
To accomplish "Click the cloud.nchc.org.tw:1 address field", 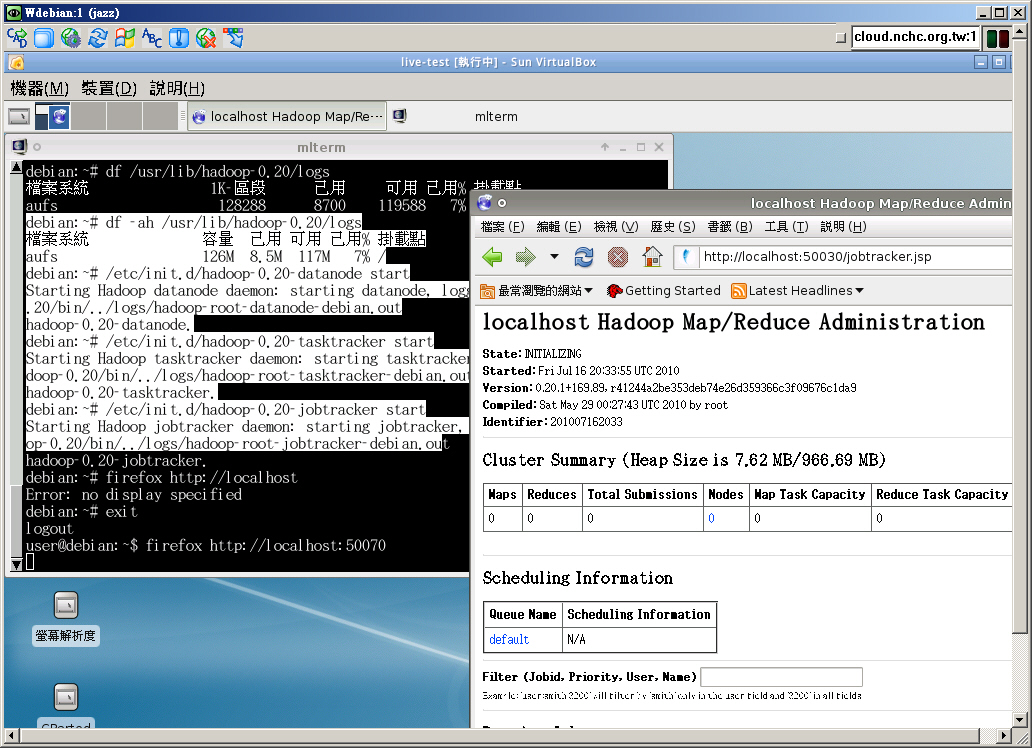I will click(915, 37).
